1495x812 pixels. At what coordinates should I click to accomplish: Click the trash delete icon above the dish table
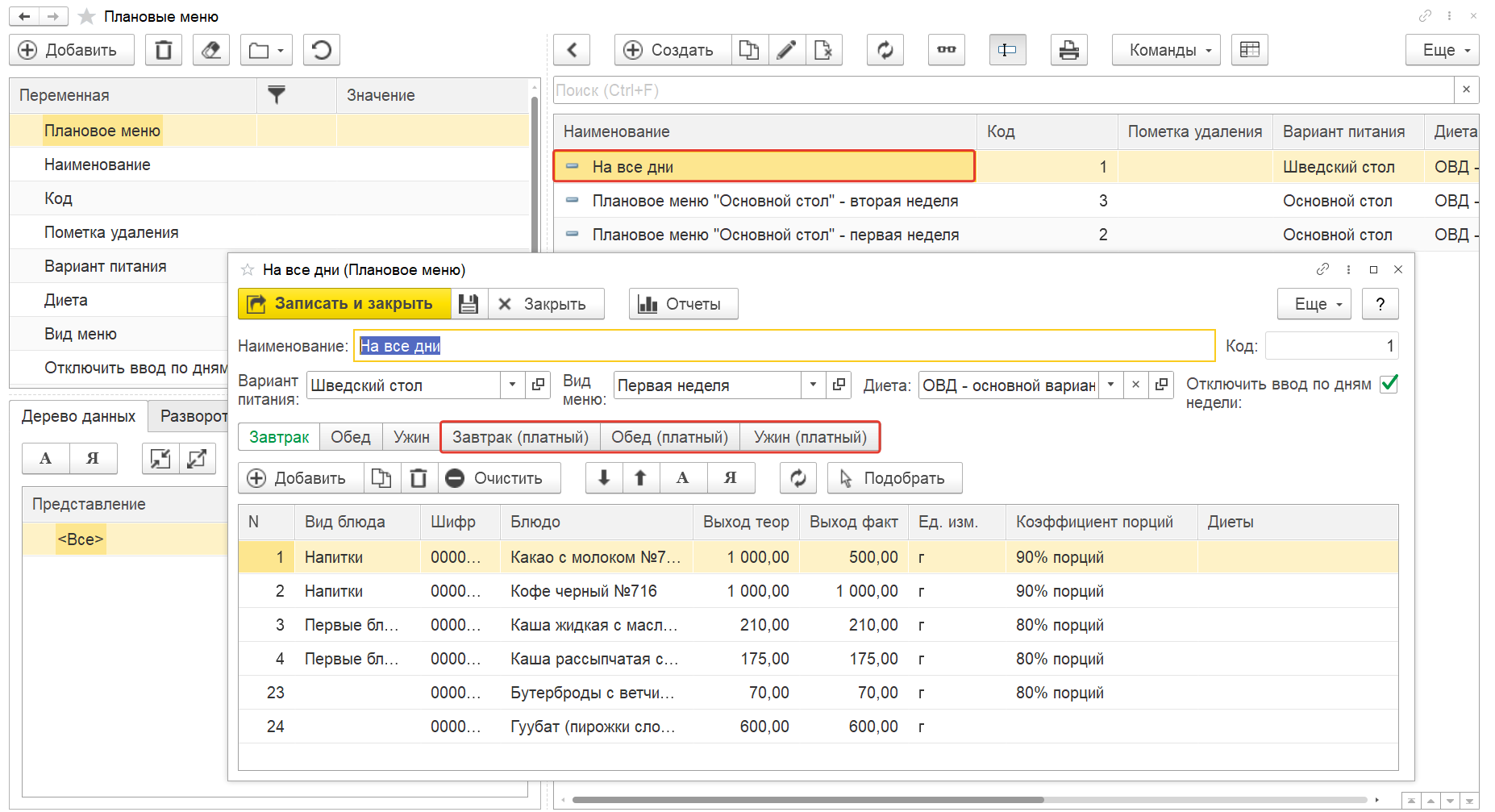pyautogui.click(x=418, y=478)
